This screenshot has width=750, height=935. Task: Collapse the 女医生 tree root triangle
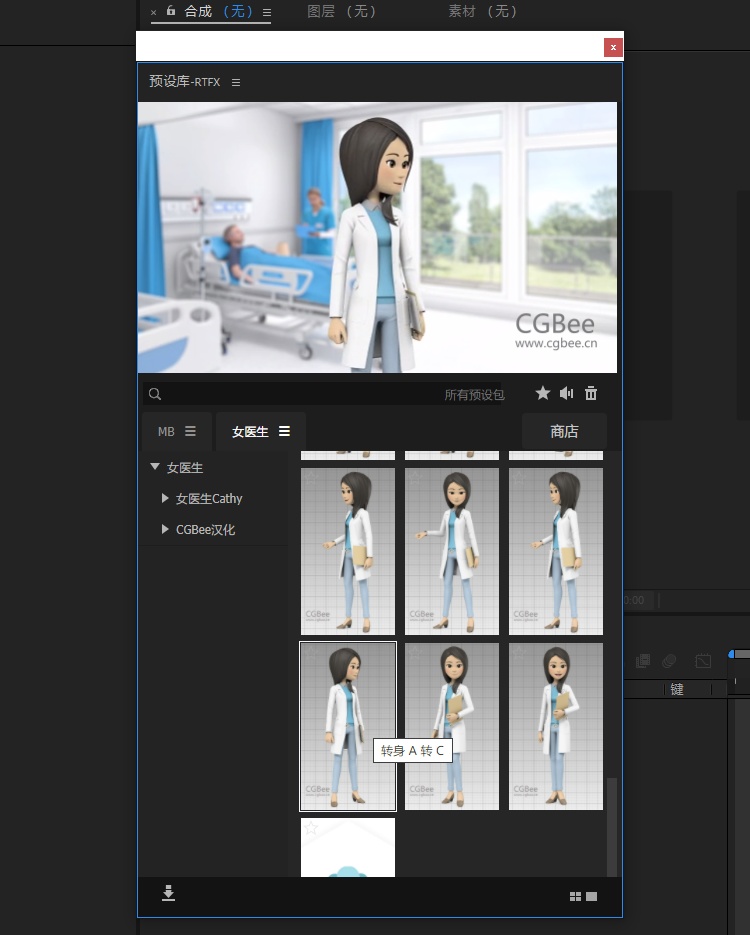(155, 467)
